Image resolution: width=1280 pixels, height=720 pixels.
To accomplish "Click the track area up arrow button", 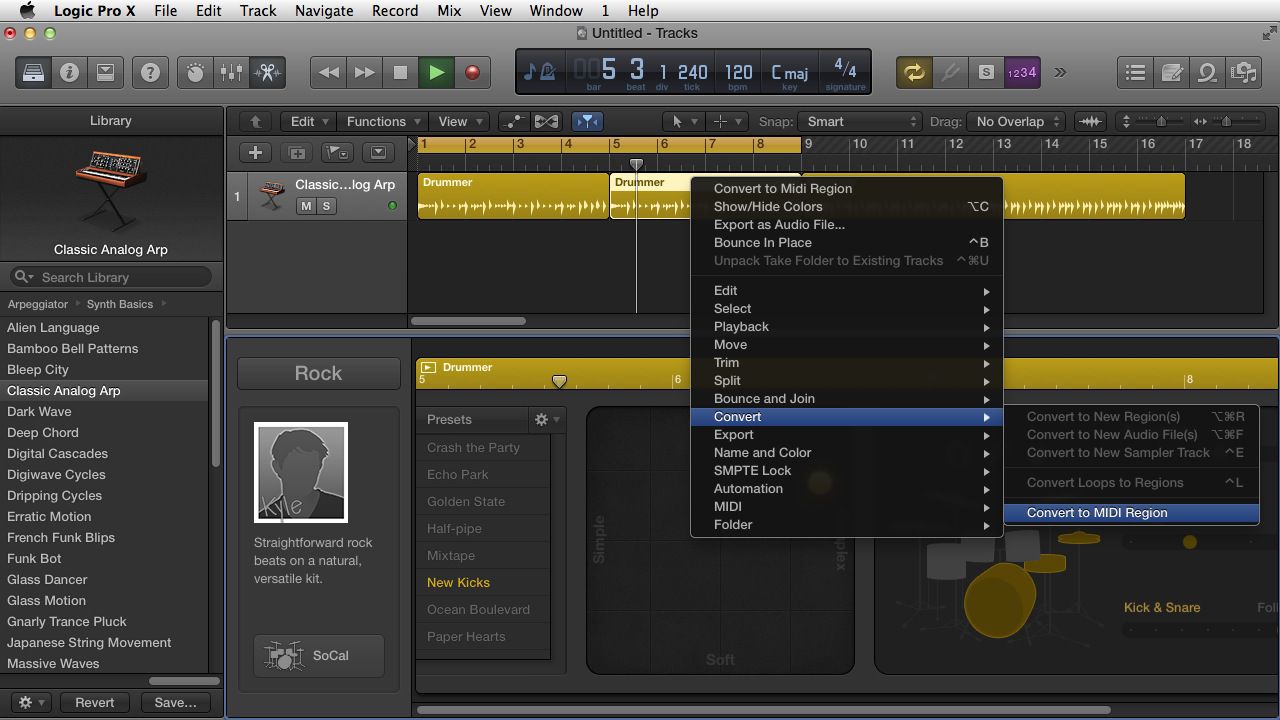I will (x=255, y=121).
